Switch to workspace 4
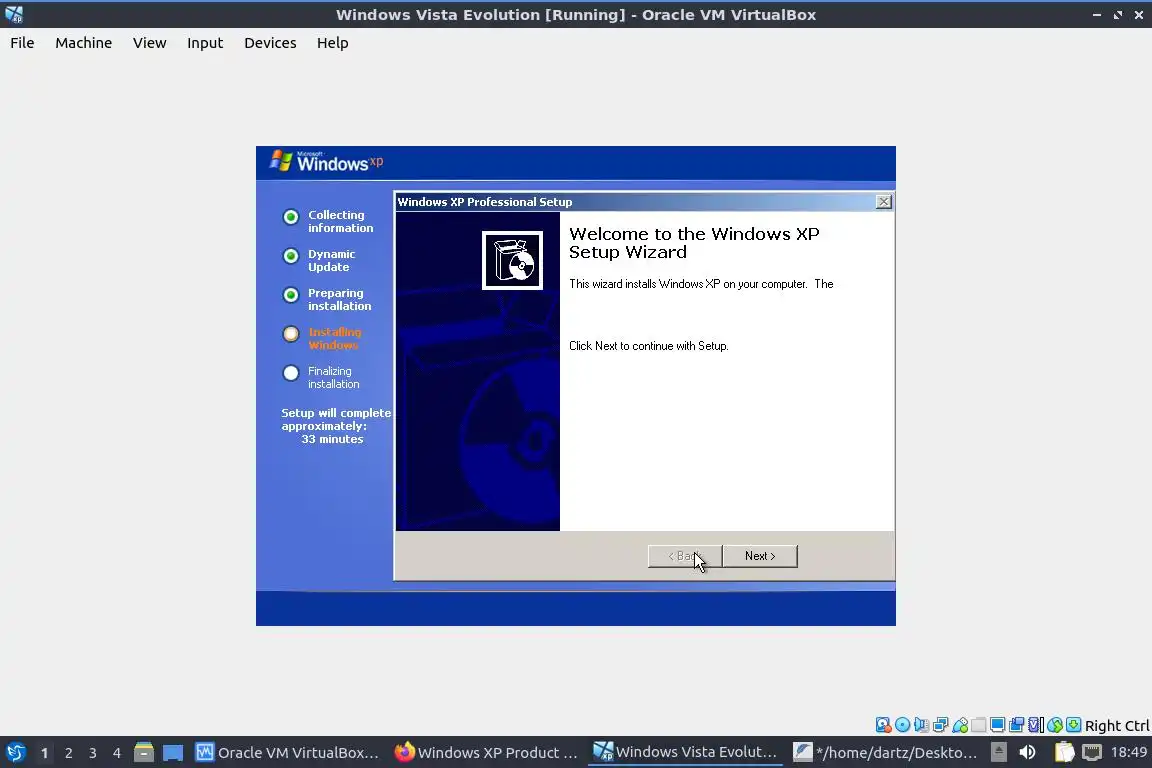Image resolution: width=1152 pixels, height=768 pixels. (x=117, y=753)
